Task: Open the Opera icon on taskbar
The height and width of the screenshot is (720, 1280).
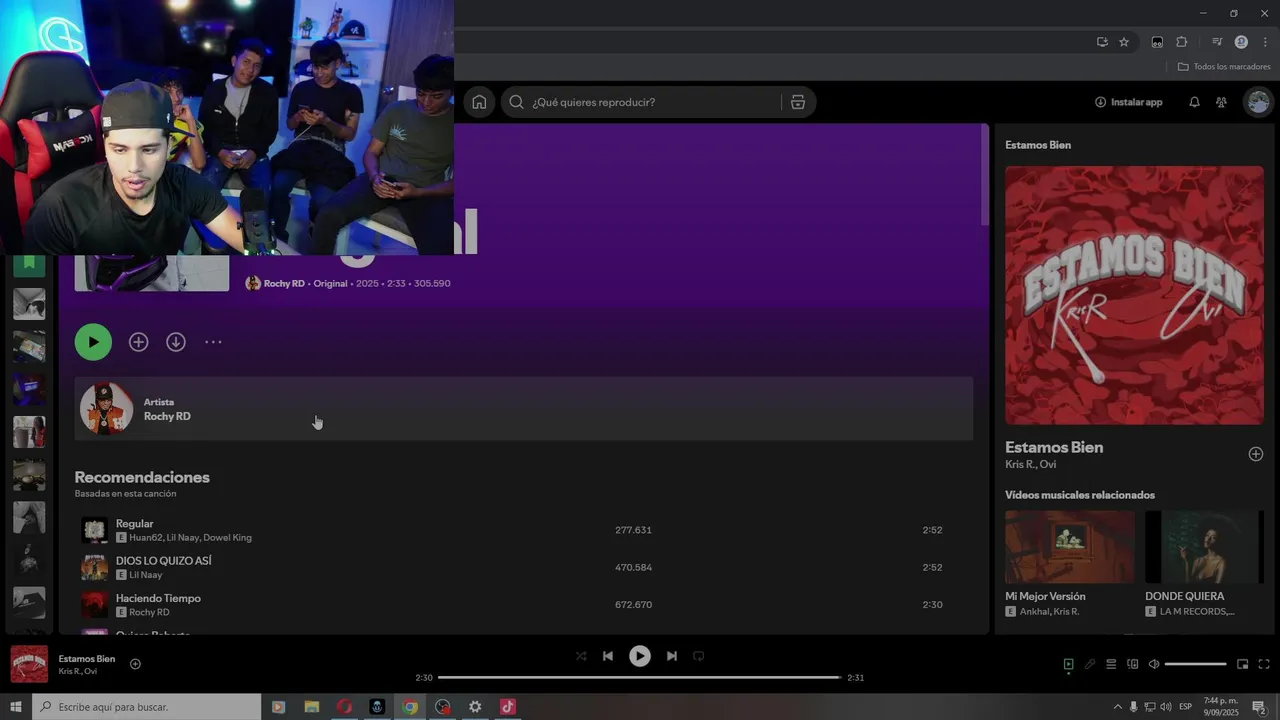Action: coord(344,707)
